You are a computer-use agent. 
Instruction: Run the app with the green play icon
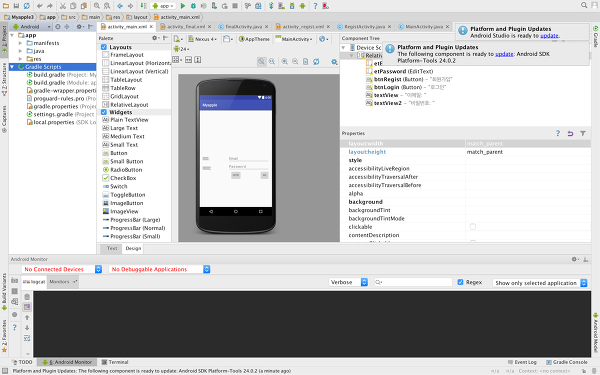point(183,6)
